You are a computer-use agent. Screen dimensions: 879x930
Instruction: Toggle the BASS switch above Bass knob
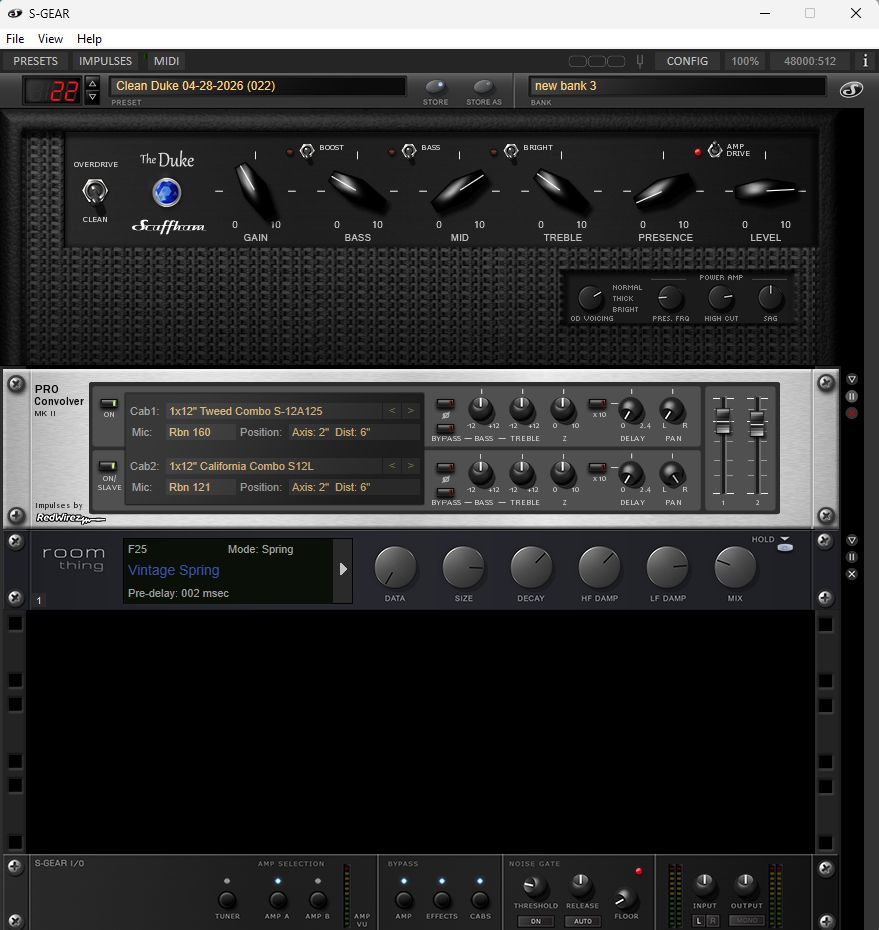pyautogui.click(x=409, y=151)
